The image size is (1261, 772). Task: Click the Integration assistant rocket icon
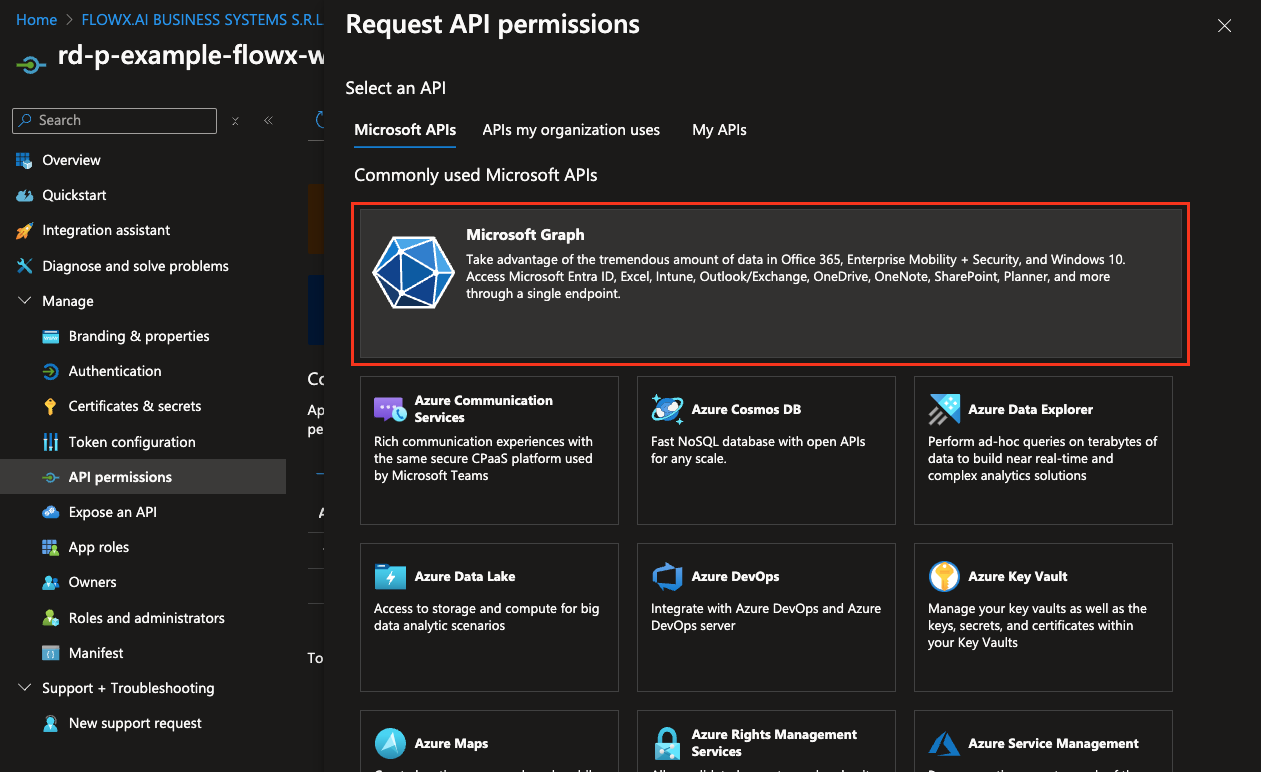[x=24, y=230]
